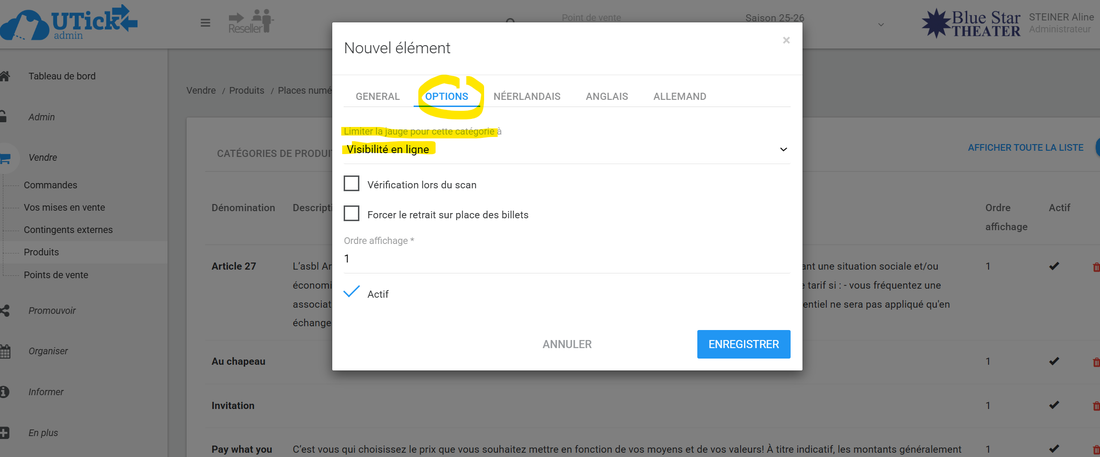Close the Nouvel élément dialog
Screen dimensions: 1100x457
click(x=786, y=41)
